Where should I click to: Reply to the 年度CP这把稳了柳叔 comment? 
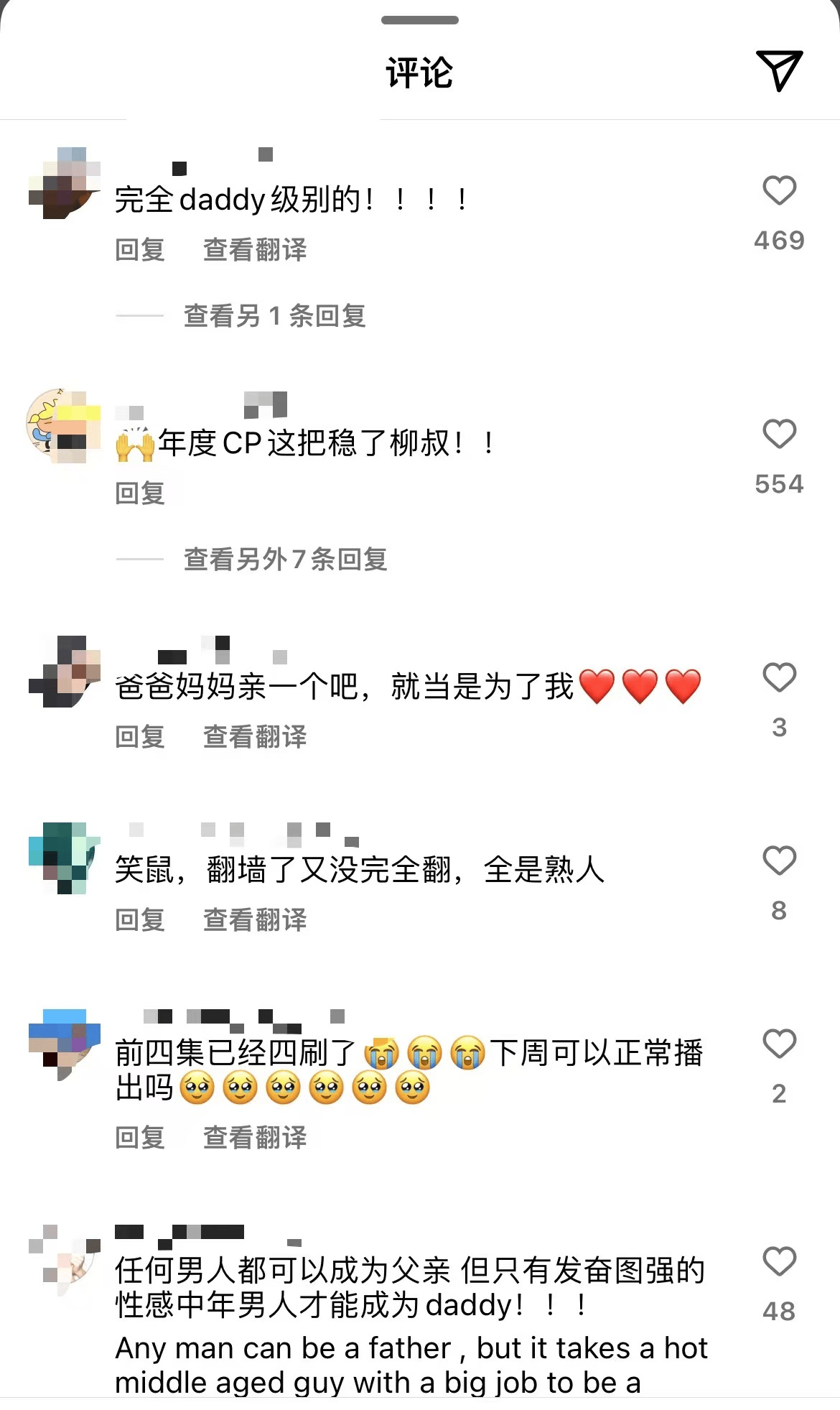pos(140,493)
